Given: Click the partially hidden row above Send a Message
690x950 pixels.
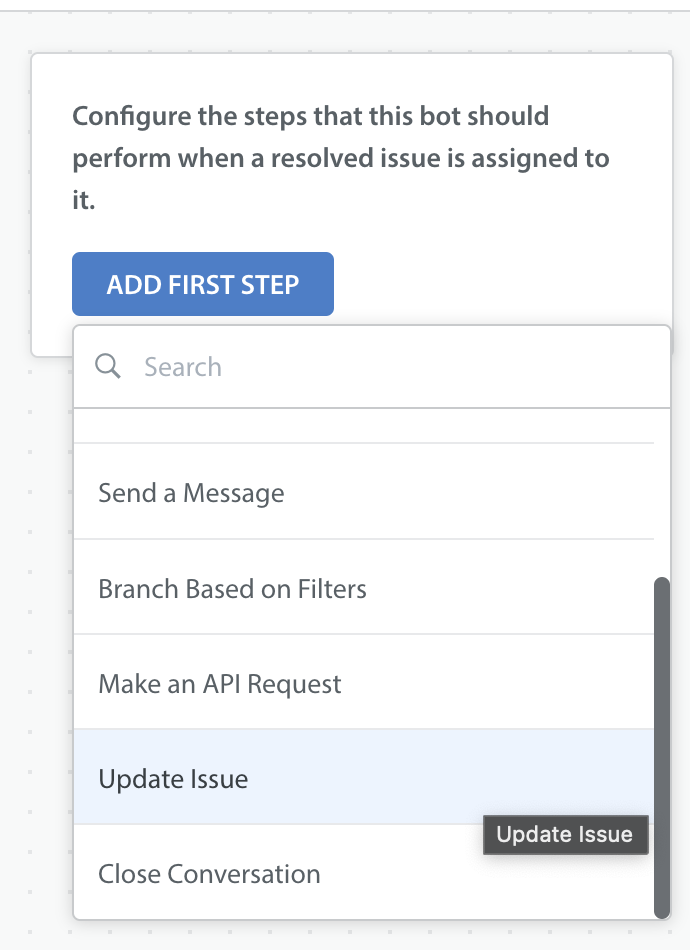Looking at the screenshot, I should pos(364,427).
